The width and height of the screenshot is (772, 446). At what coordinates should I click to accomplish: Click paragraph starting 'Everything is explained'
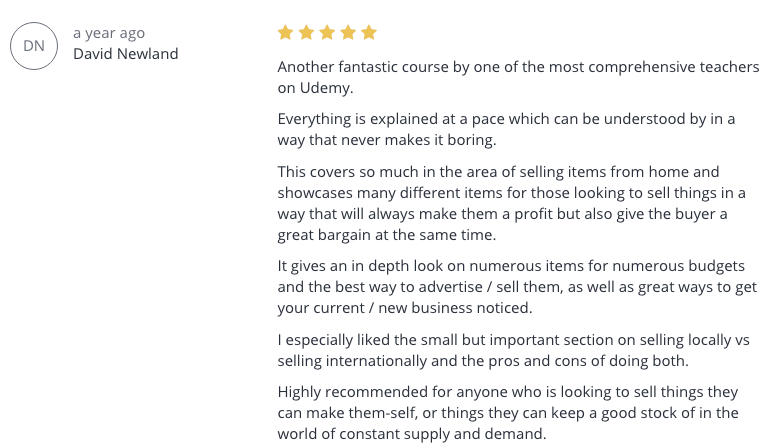click(506, 129)
